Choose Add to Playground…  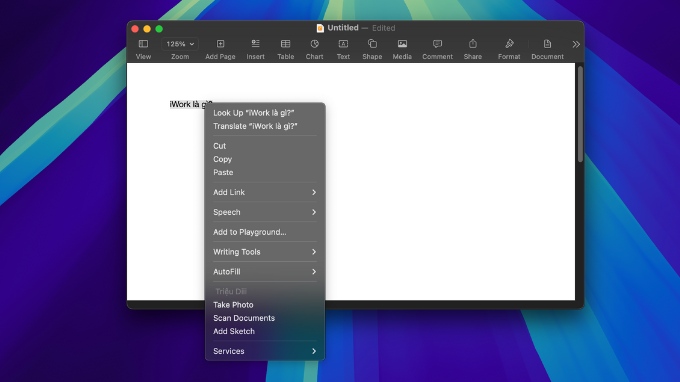[x=265, y=232]
